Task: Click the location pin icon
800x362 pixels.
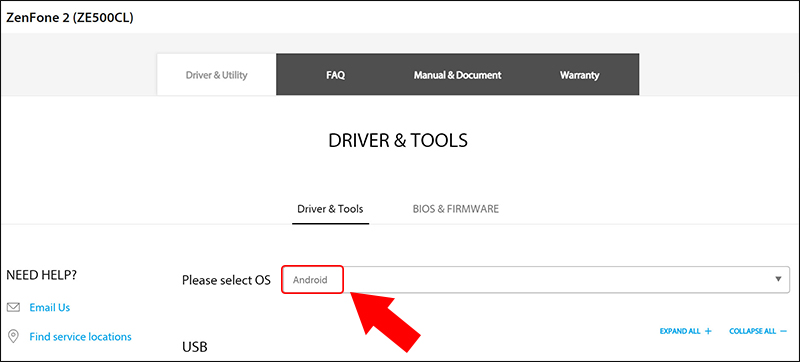Action: click(13, 337)
